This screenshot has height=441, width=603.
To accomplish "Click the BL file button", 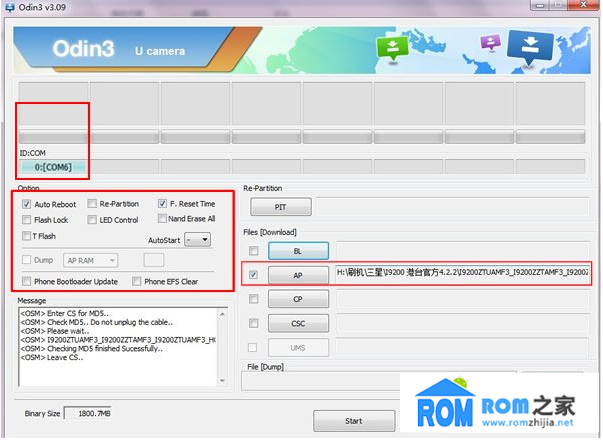I will [298, 251].
